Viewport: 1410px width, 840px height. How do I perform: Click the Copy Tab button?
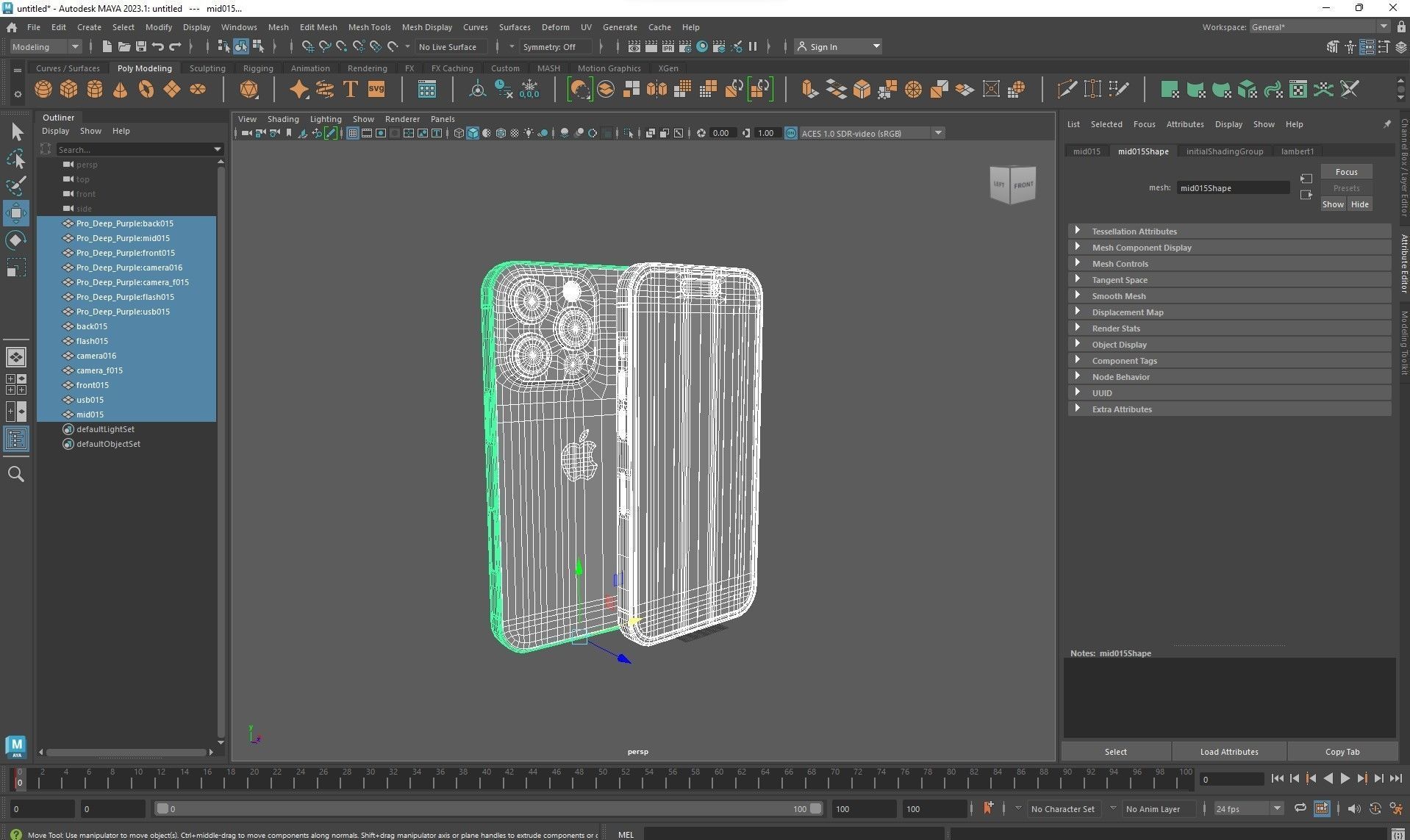click(x=1342, y=752)
